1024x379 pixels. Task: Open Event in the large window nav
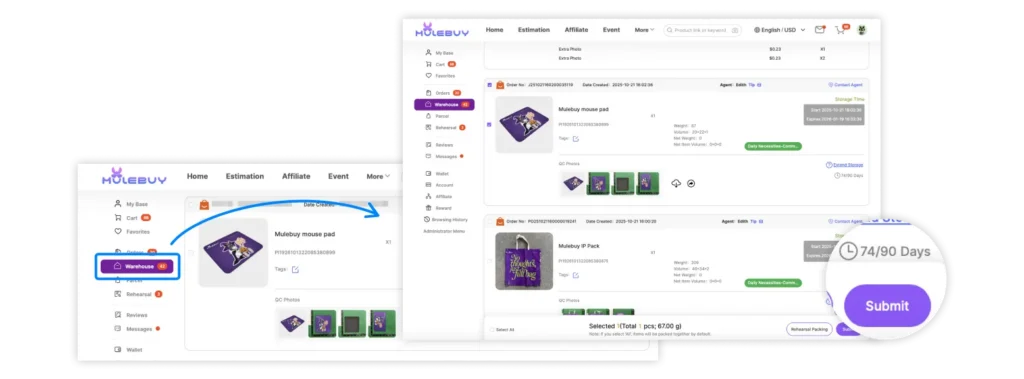[x=611, y=30]
